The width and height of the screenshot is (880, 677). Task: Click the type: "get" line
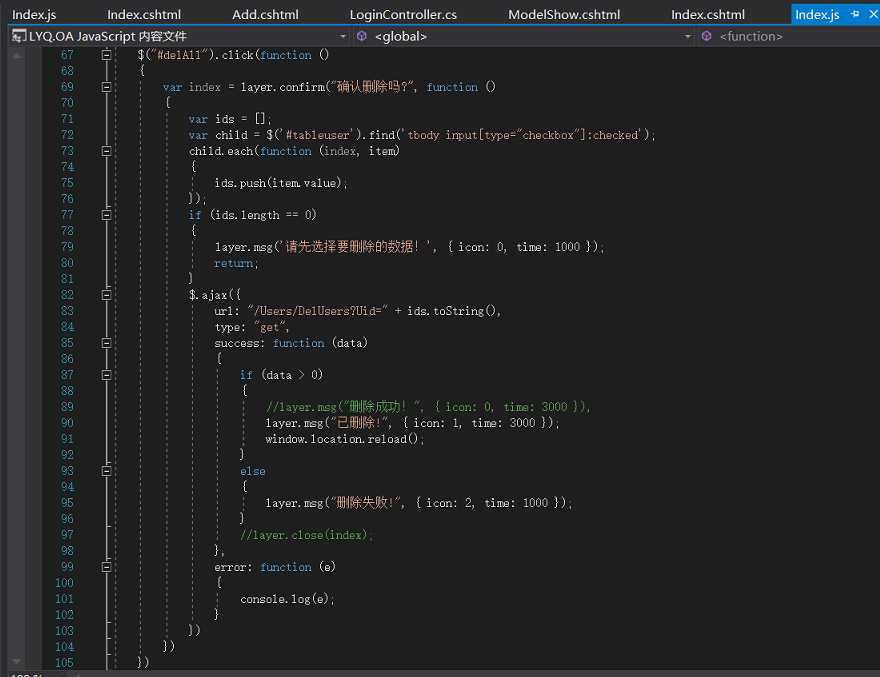click(x=251, y=327)
